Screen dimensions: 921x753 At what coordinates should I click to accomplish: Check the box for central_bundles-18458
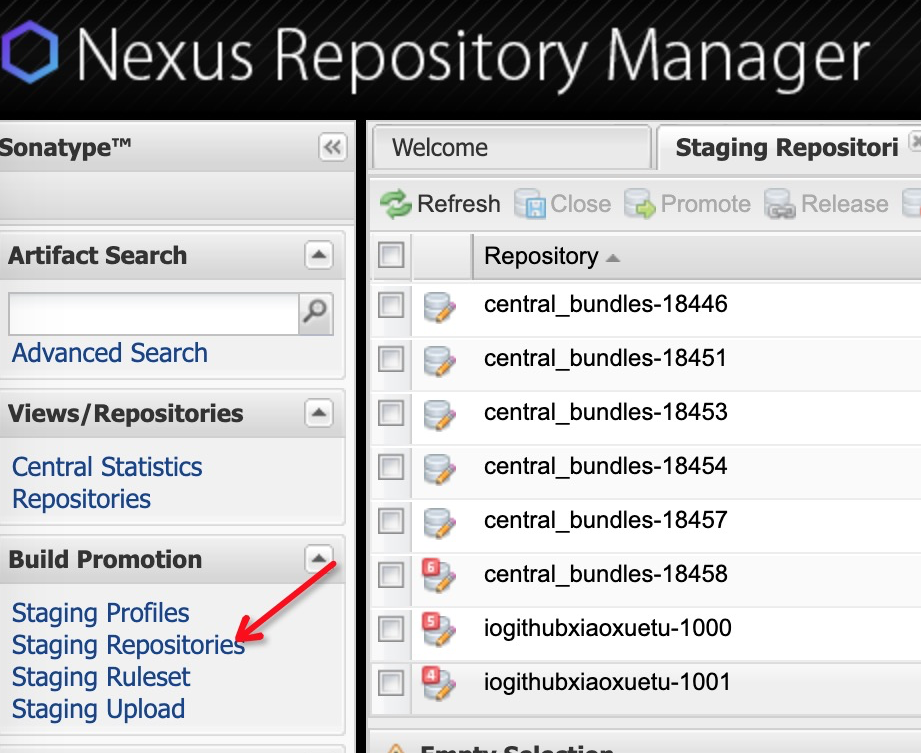coord(391,576)
